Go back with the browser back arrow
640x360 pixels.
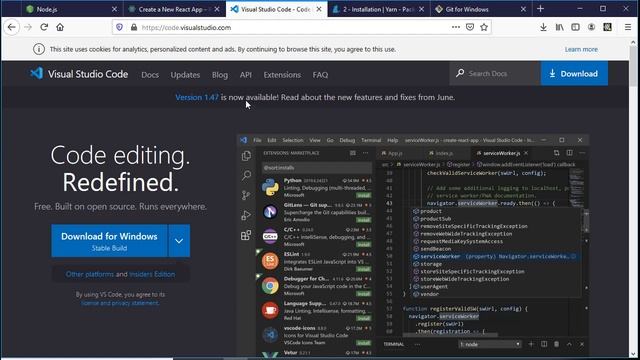(11, 27)
